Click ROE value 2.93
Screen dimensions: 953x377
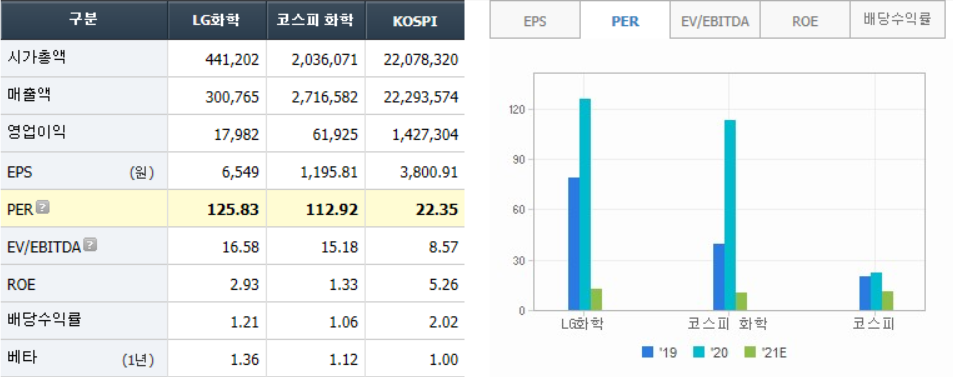coord(244,285)
